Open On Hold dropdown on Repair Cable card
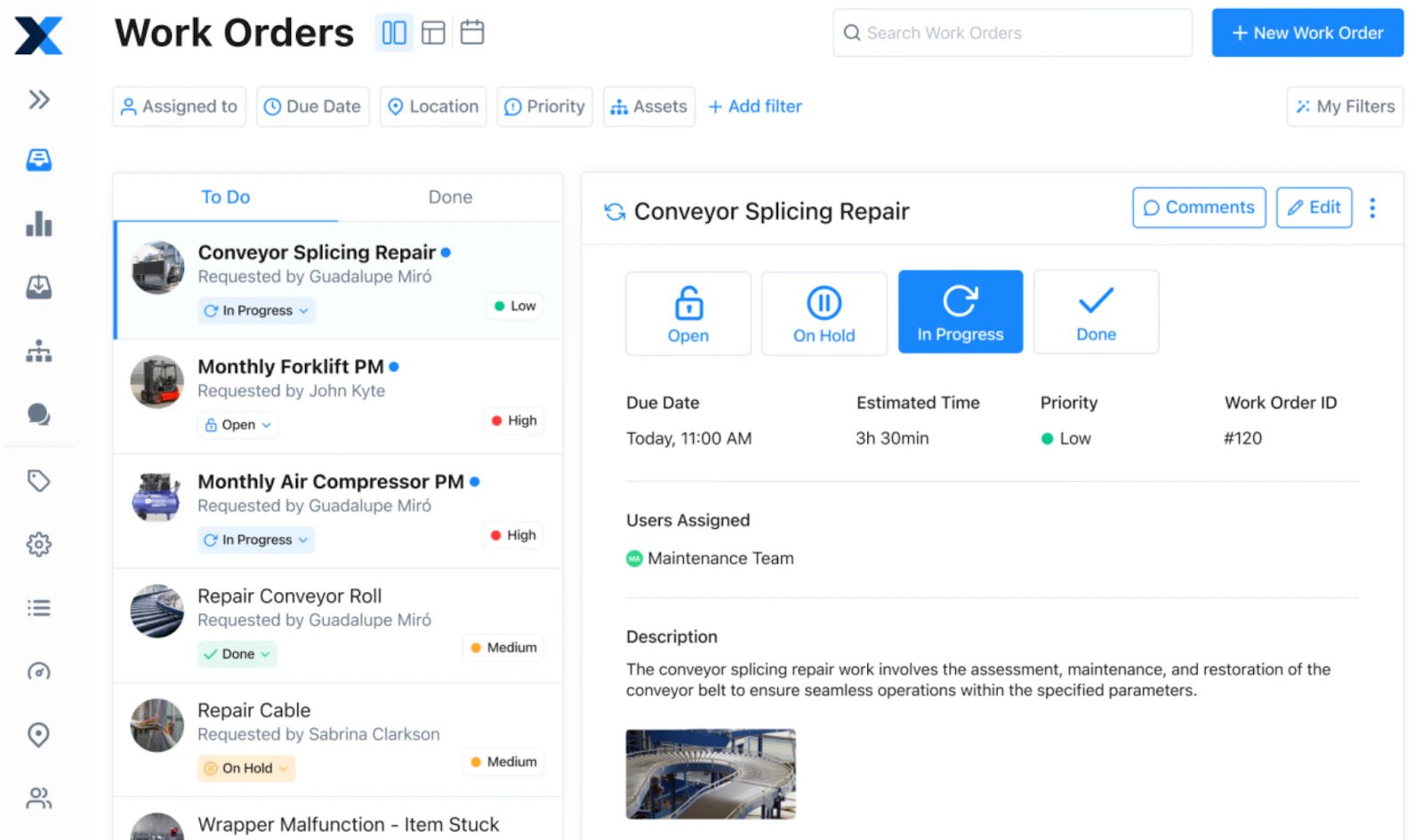The width and height of the screenshot is (1423, 840). tap(246, 768)
